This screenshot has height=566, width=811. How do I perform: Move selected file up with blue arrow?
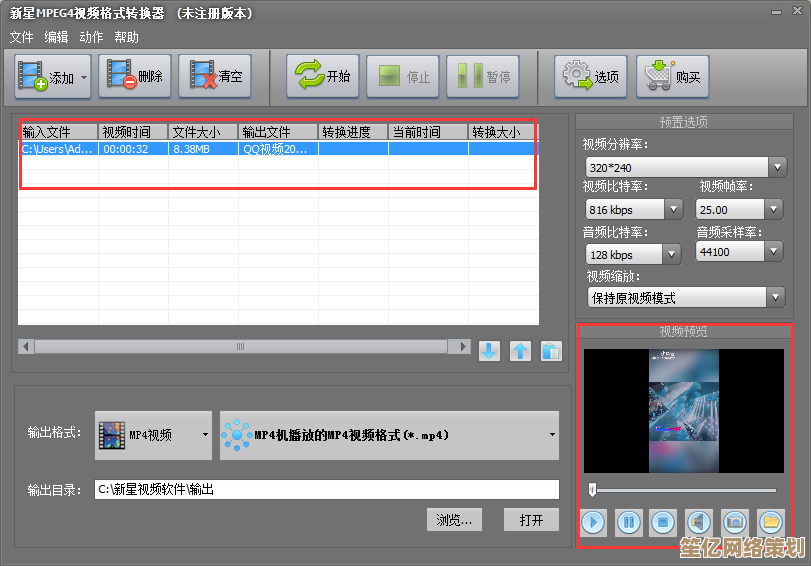(520, 351)
